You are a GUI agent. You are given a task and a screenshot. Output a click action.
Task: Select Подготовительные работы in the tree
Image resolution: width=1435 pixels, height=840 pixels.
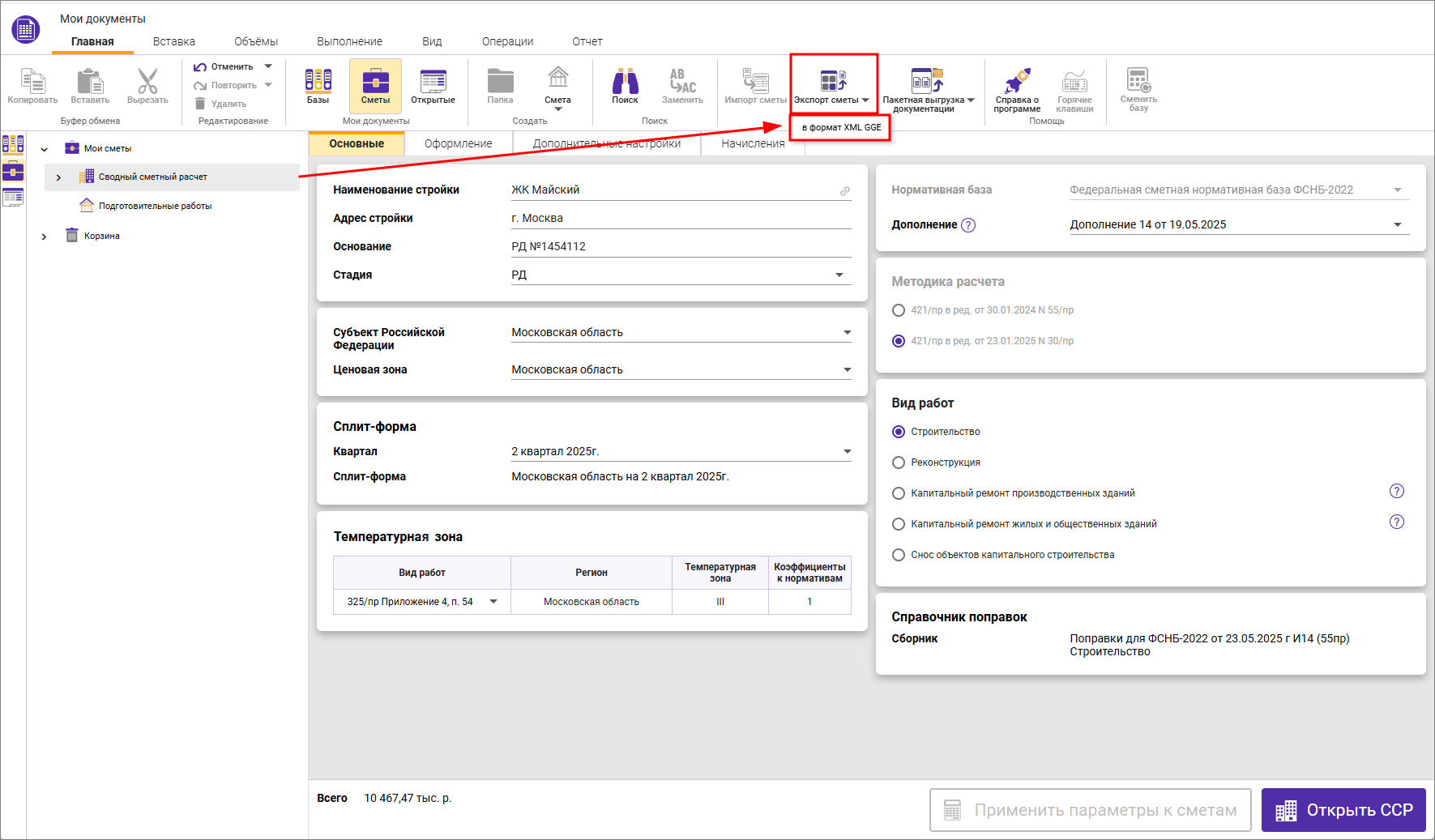coord(155,207)
